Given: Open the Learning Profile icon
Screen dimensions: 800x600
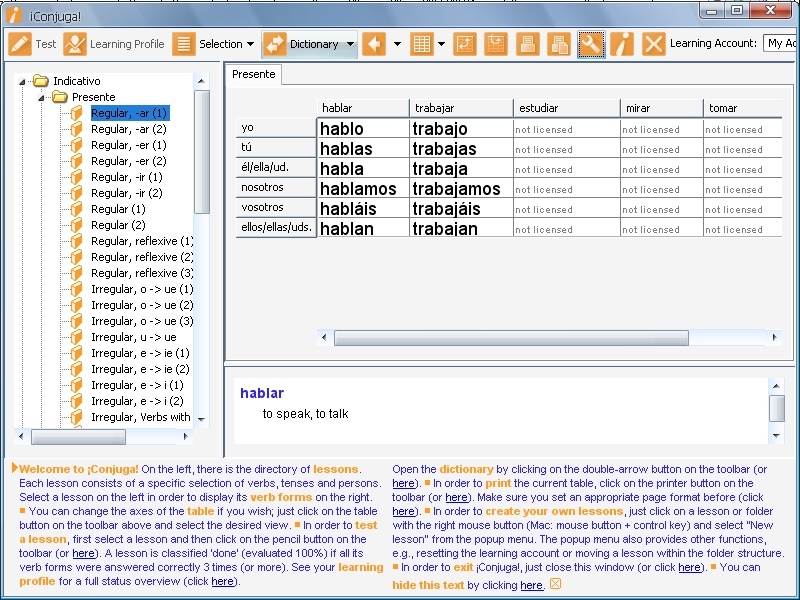Looking at the screenshot, I should pyautogui.click(x=75, y=44).
